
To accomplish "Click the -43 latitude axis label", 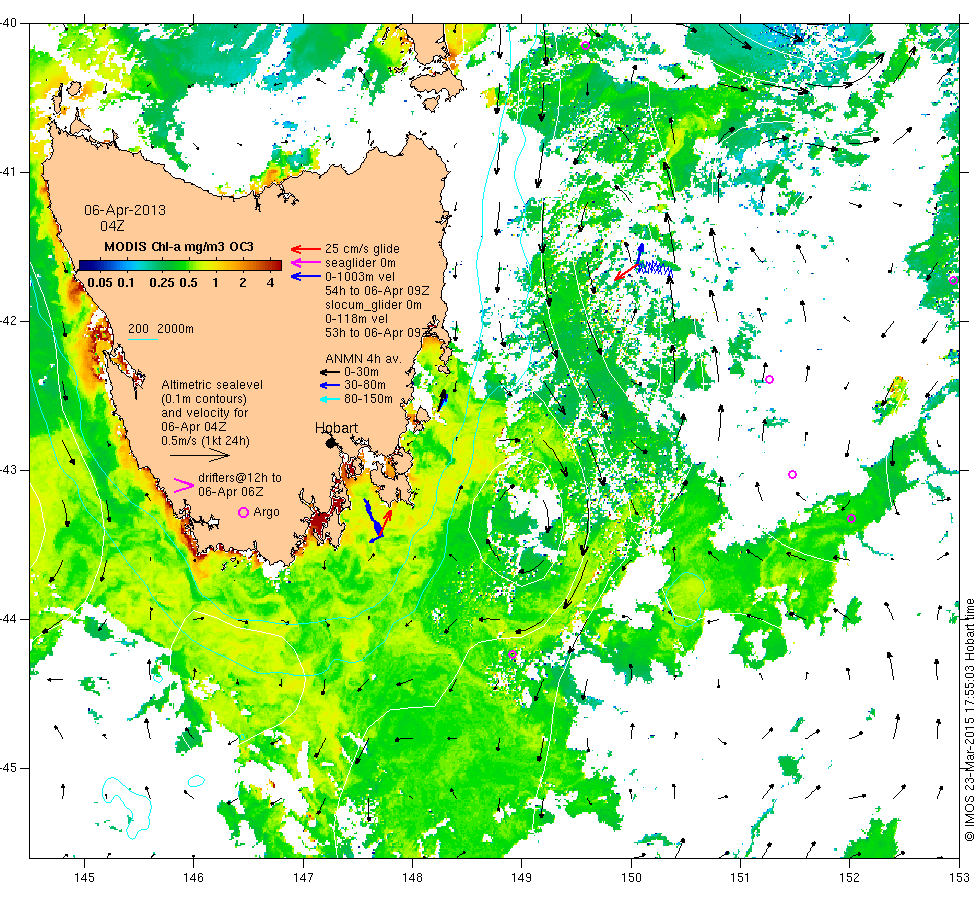I will coord(8,470).
